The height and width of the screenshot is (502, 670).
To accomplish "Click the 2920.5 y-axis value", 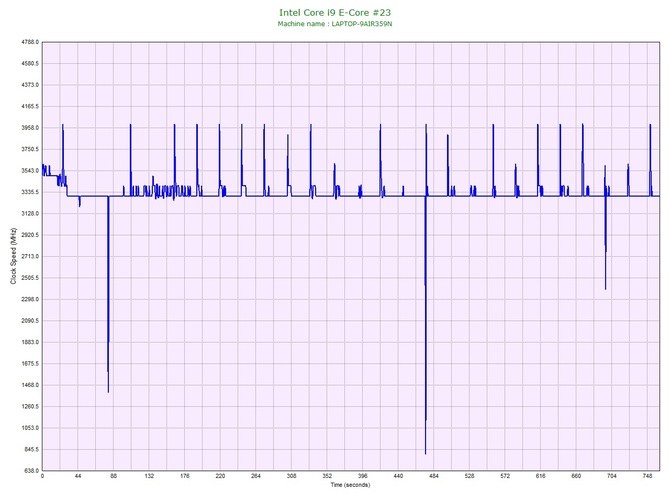I will [x=30, y=235].
